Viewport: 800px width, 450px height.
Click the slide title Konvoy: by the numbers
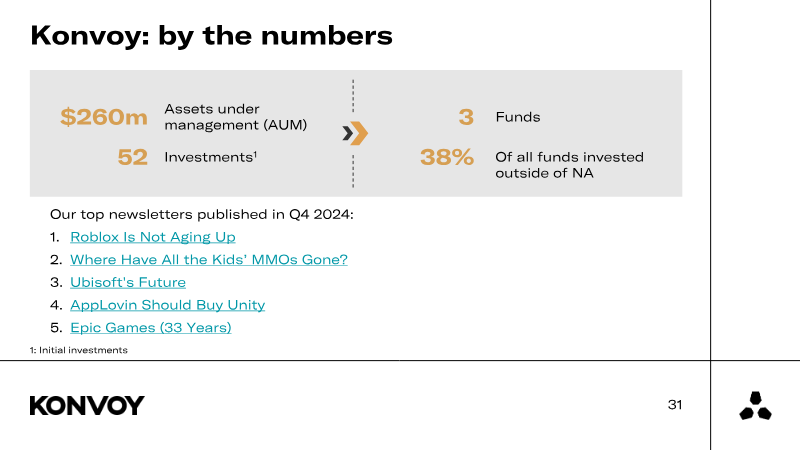click(211, 36)
